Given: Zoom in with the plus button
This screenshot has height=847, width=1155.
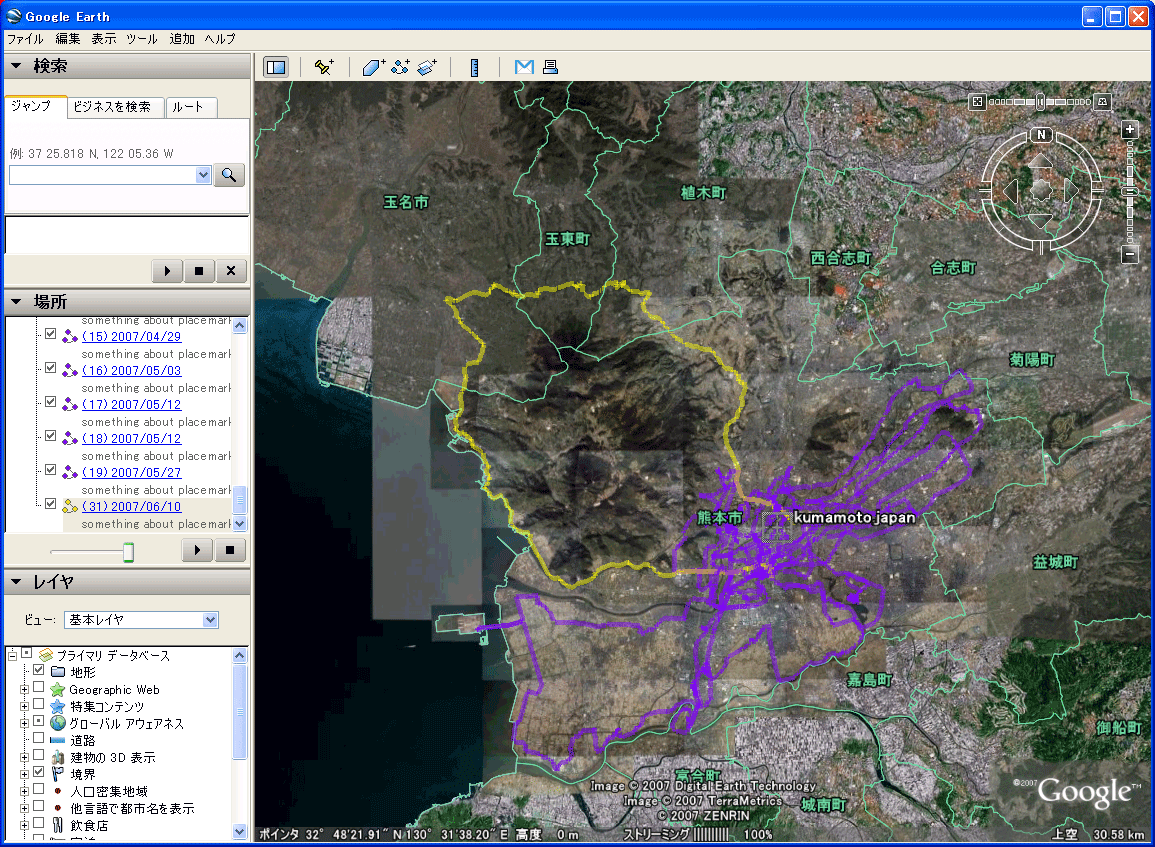Looking at the screenshot, I should pyautogui.click(x=1130, y=130).
